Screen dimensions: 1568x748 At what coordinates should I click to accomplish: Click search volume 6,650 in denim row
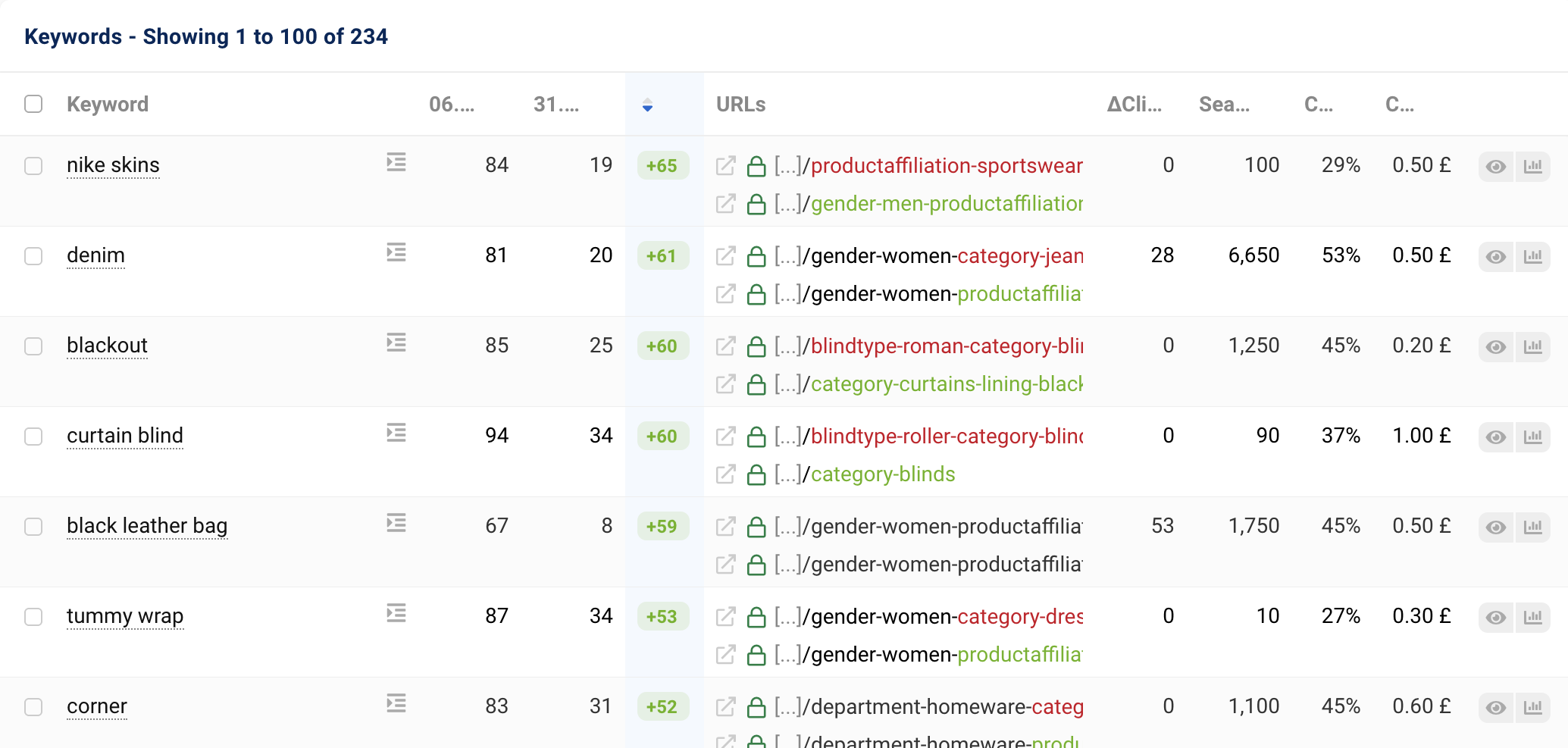tap(1253, 255)
